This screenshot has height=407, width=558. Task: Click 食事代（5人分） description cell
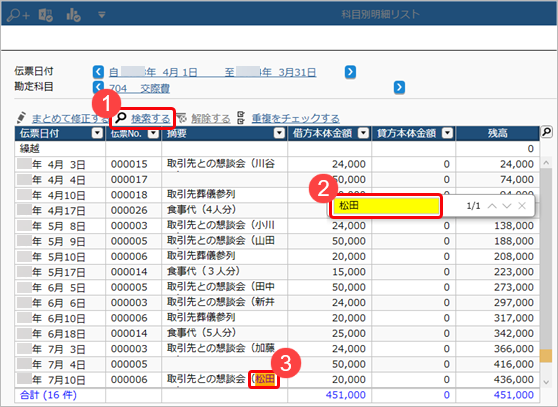tap(225, 333)
